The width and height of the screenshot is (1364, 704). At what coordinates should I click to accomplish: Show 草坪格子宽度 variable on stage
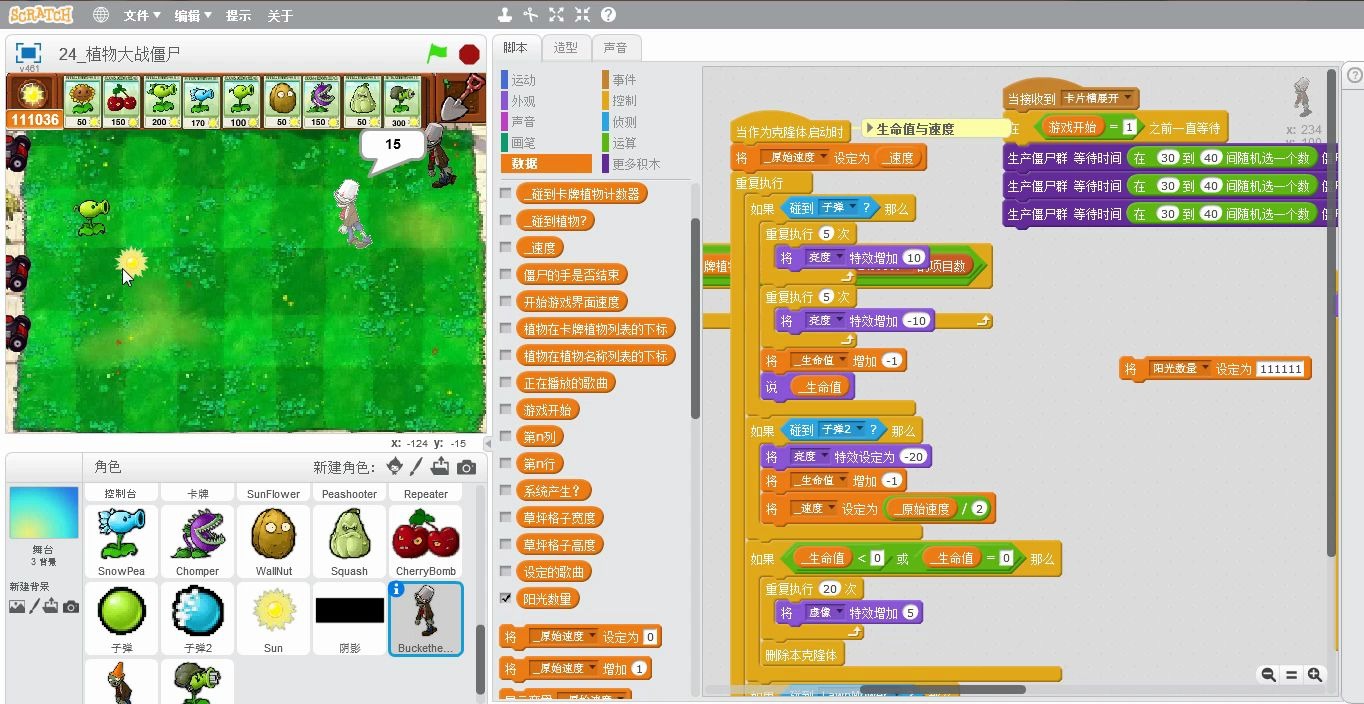click(x=506, y=517)
